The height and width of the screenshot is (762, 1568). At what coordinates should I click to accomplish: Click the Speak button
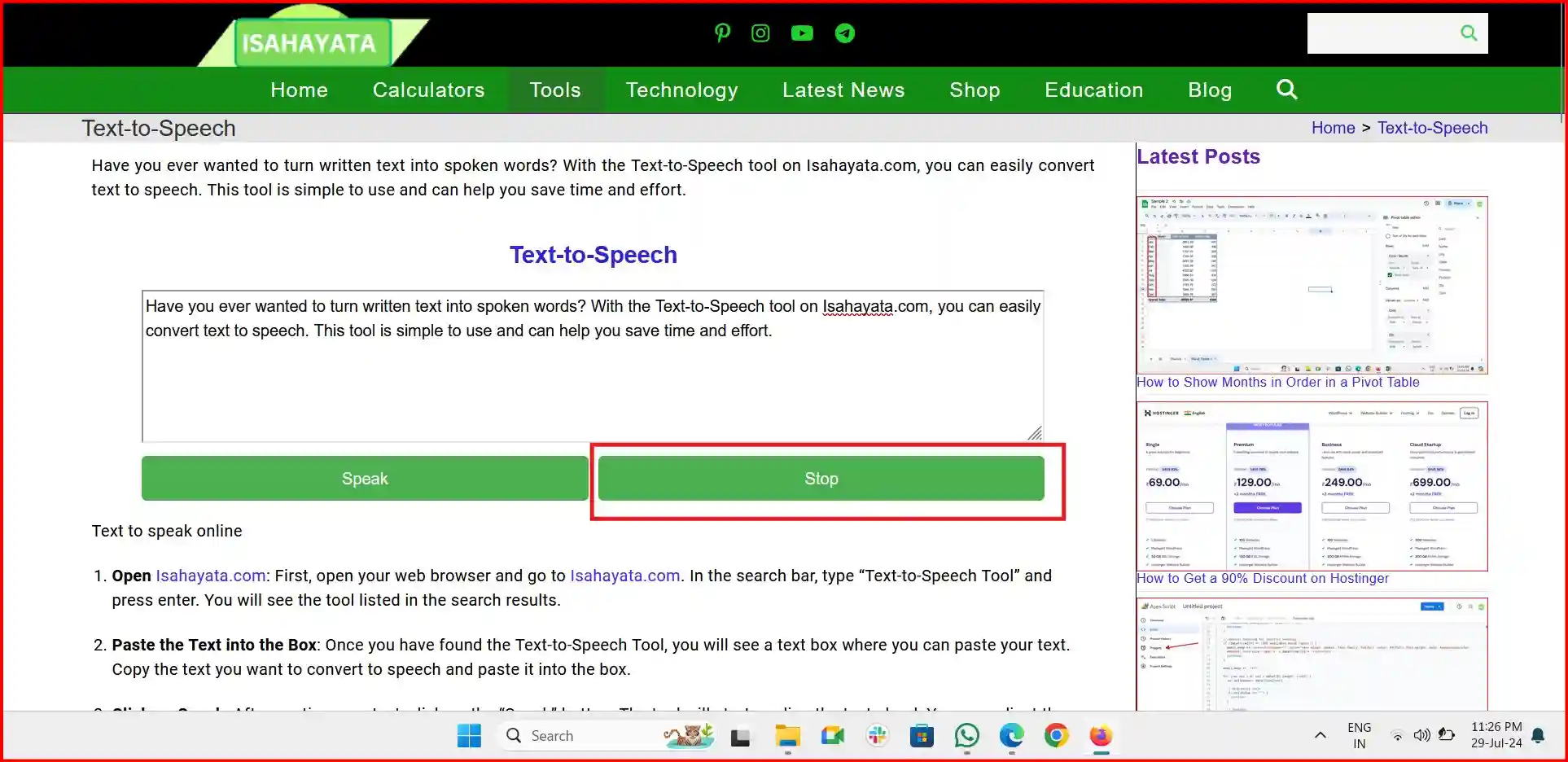click(x=364, y=478)
